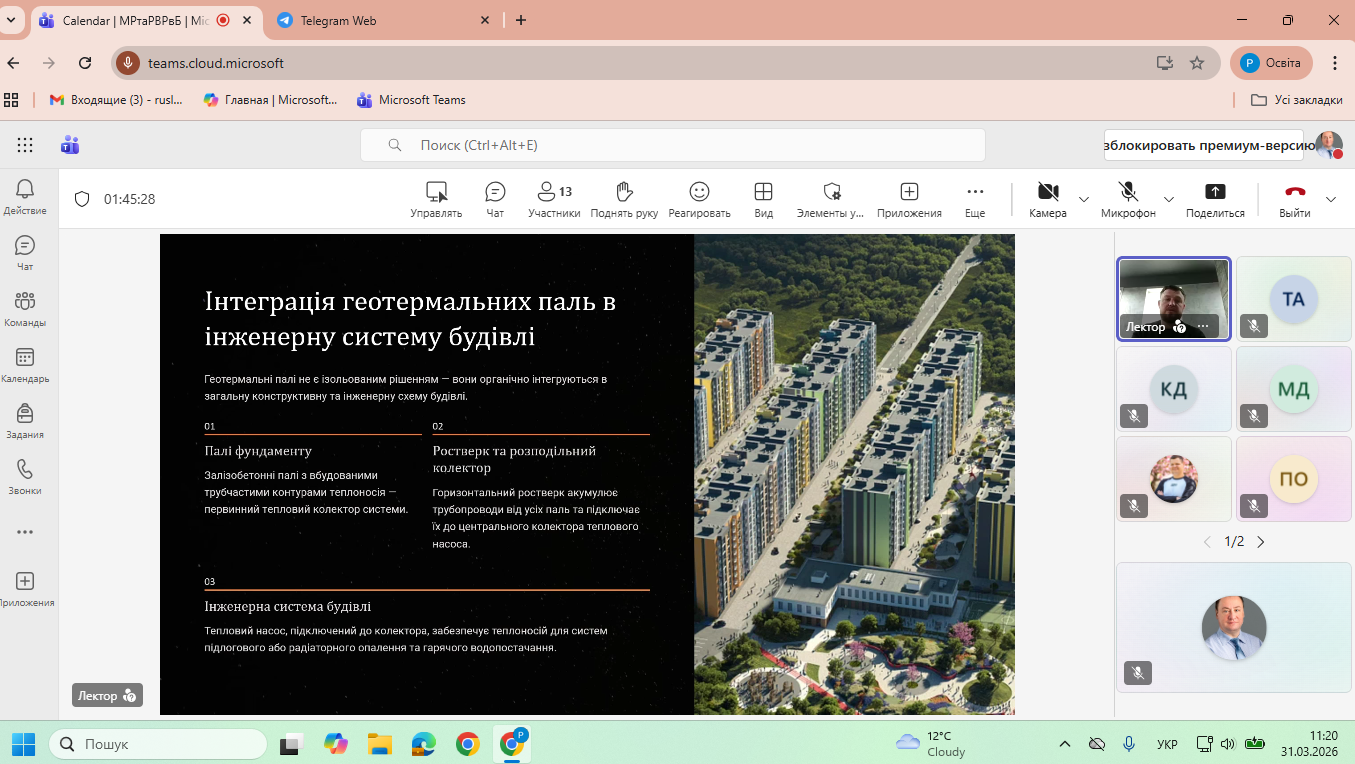Raise hand with Поднять руку
Screen dimensions: 1355x764
(x=624, y=198)
